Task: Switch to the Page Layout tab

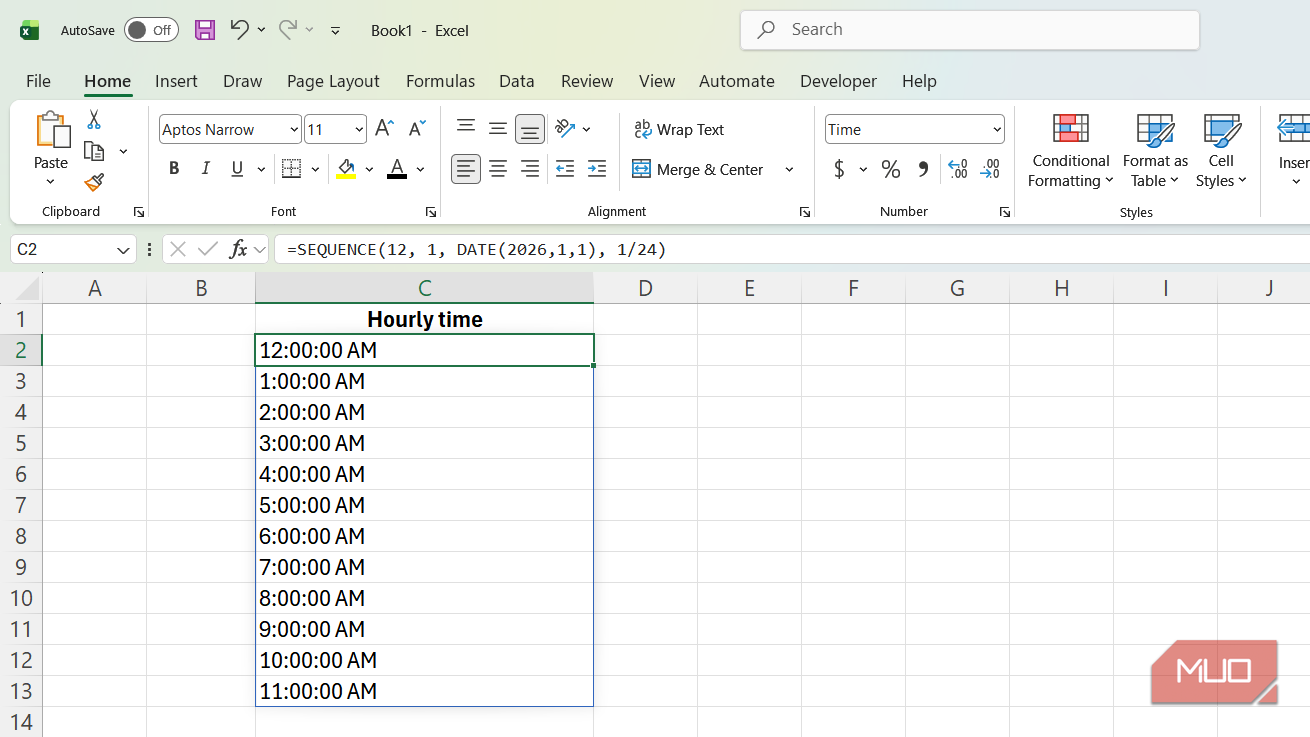Action: tap(333, 81)
